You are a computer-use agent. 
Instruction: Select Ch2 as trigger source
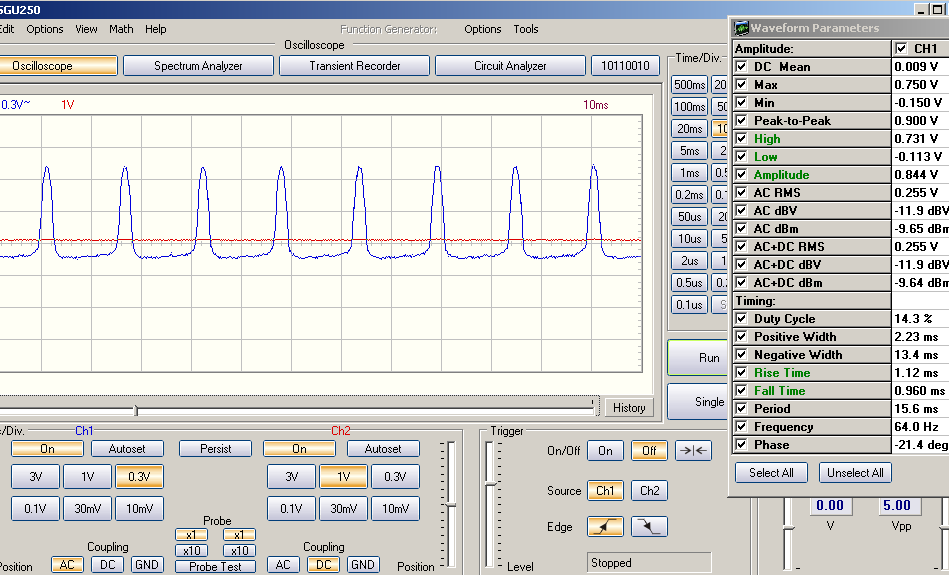coord(649,491)
